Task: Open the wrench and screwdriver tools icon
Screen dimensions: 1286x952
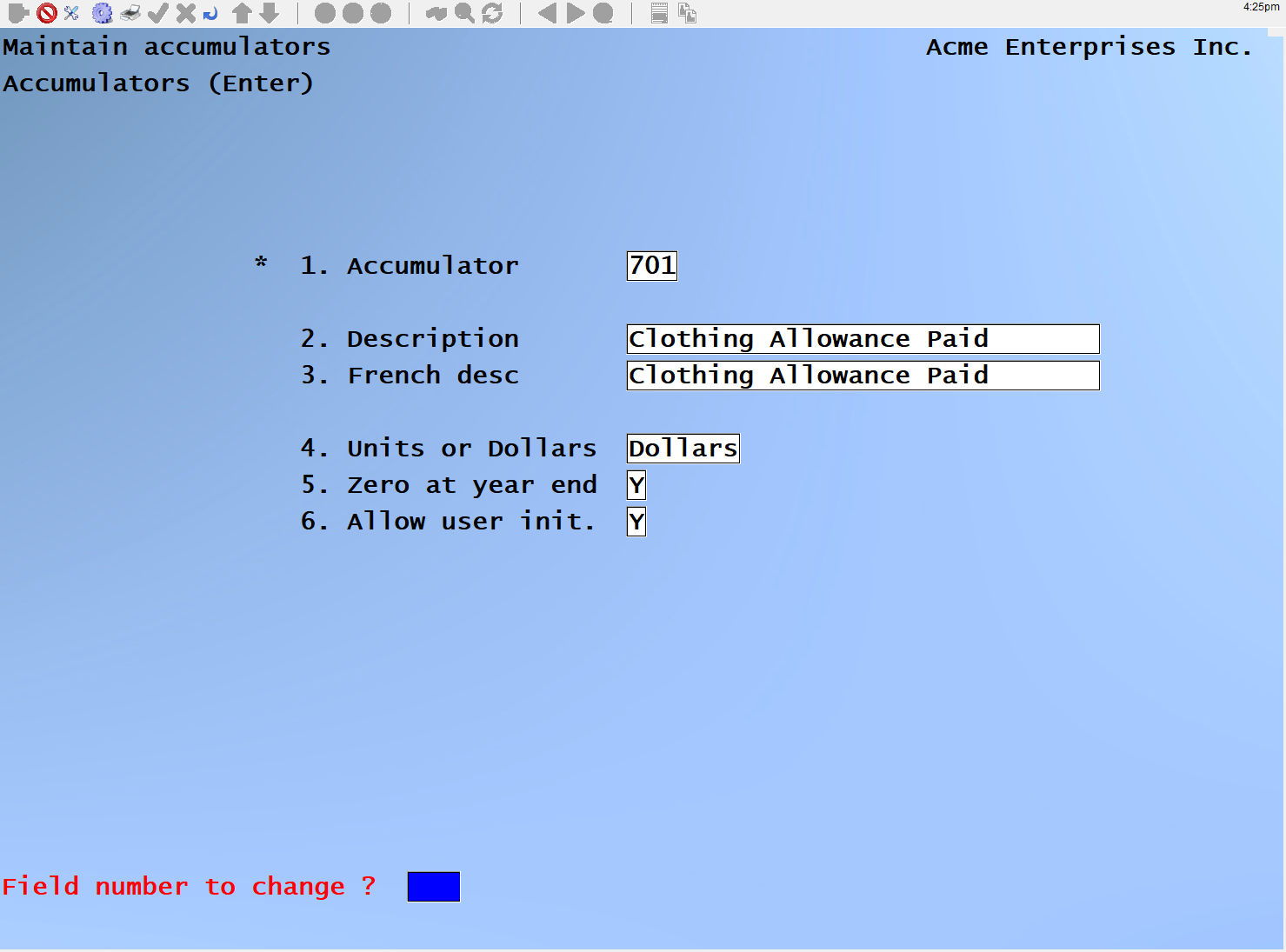Action: click(x=71, y=13)
